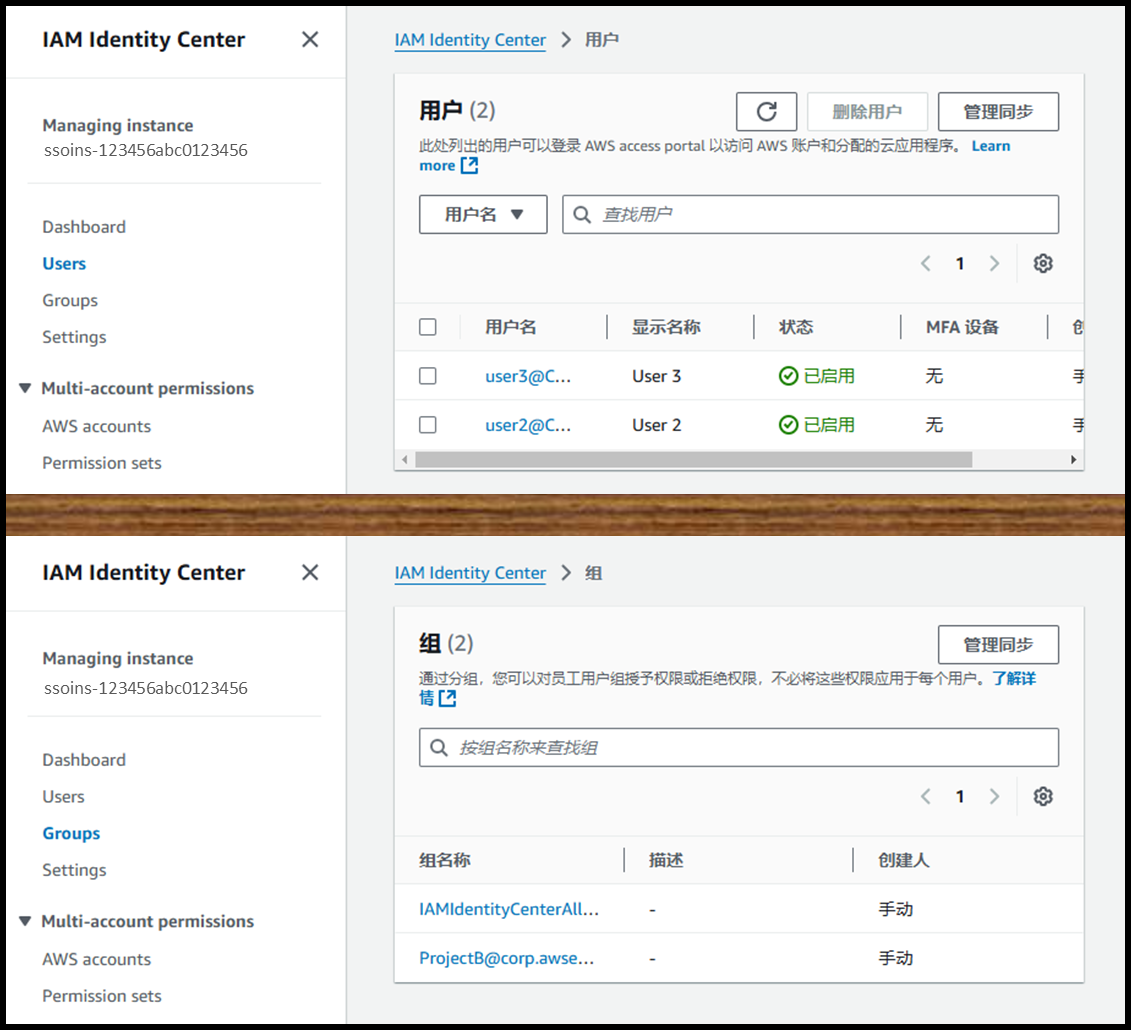The image size is (1131, 1030).
Task: Click the enabled status icon for User 2
Action: click(x=788, y=425)
